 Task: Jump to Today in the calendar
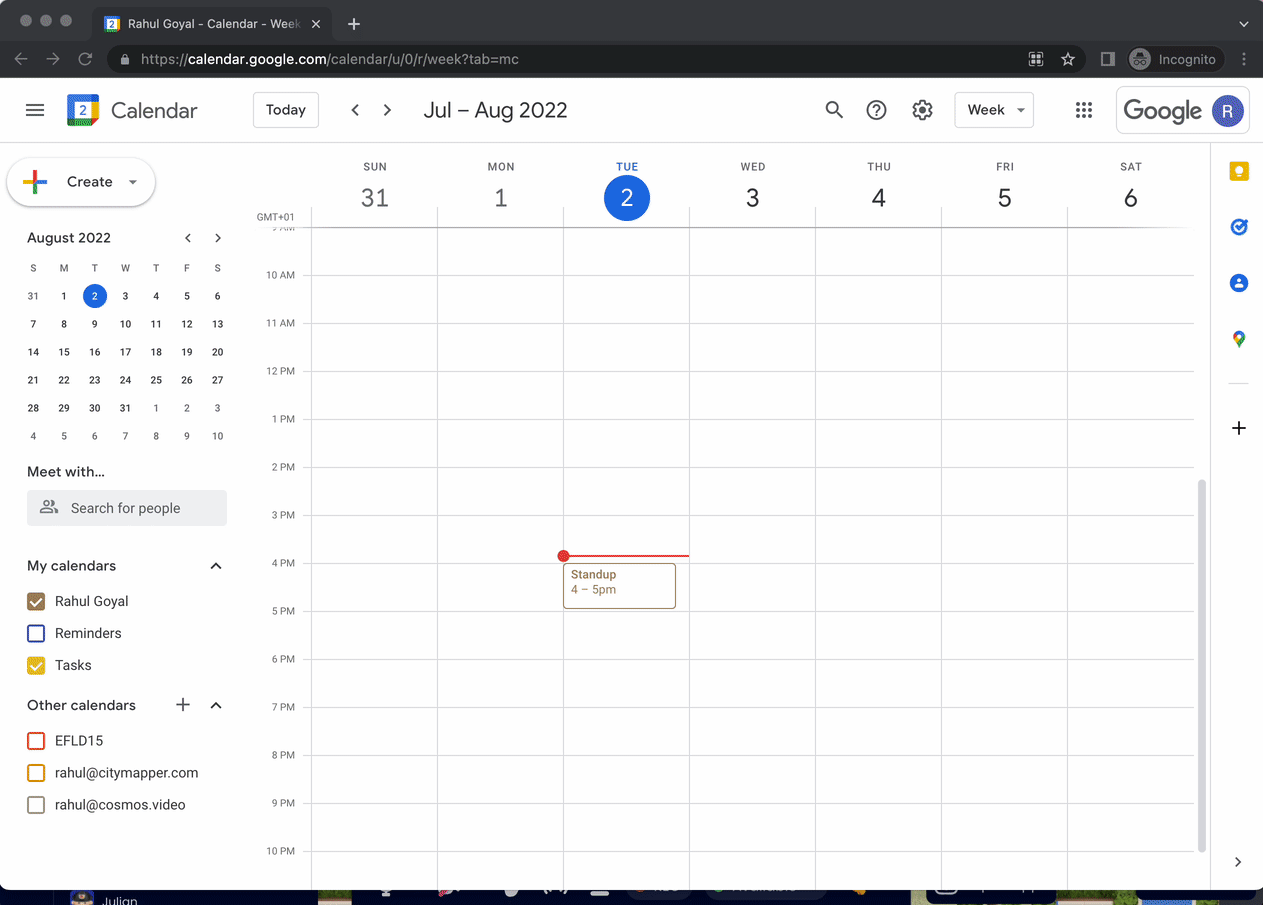(285, 110)
